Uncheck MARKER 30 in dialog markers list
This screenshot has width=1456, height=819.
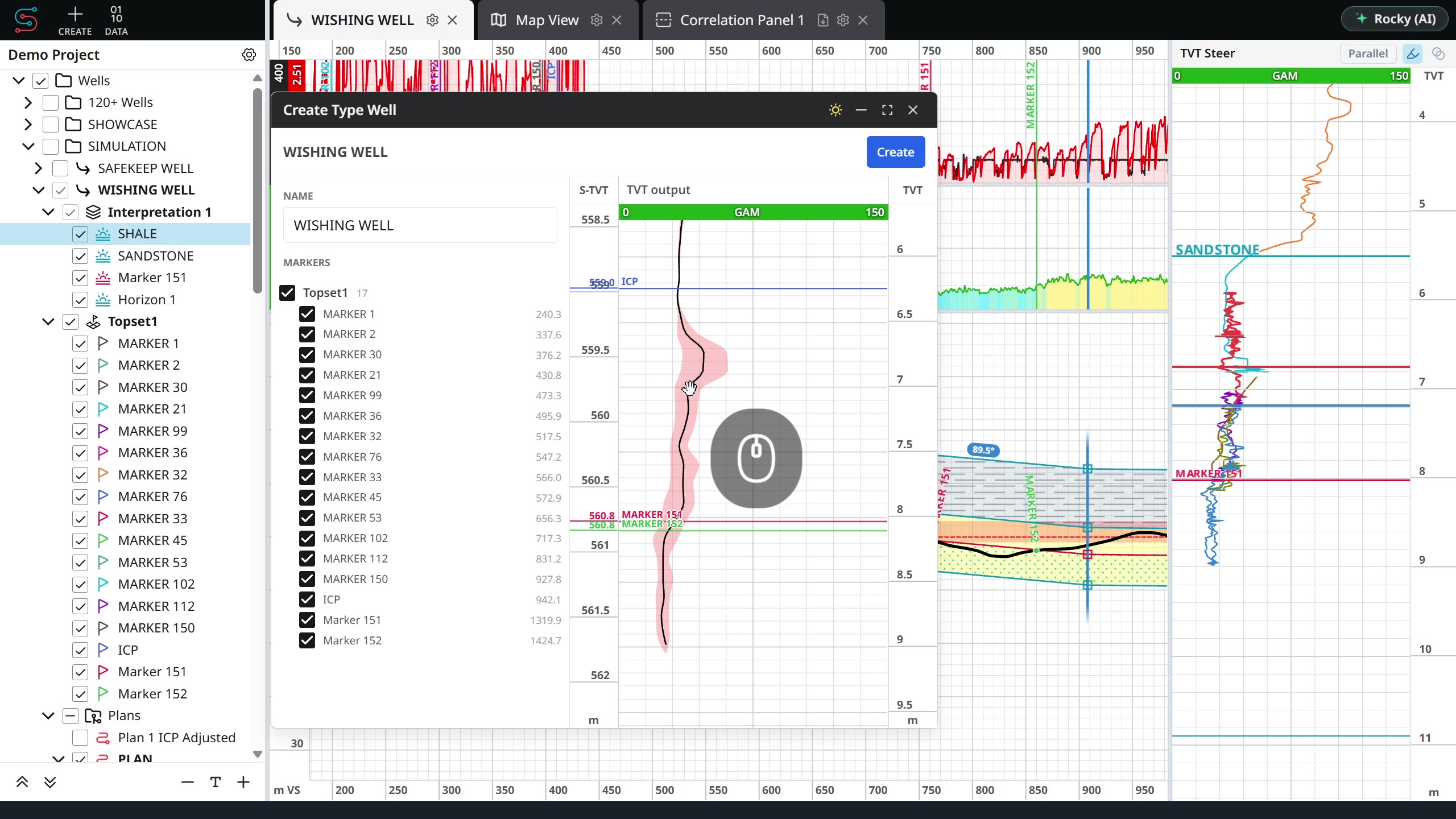pos(307,354)
